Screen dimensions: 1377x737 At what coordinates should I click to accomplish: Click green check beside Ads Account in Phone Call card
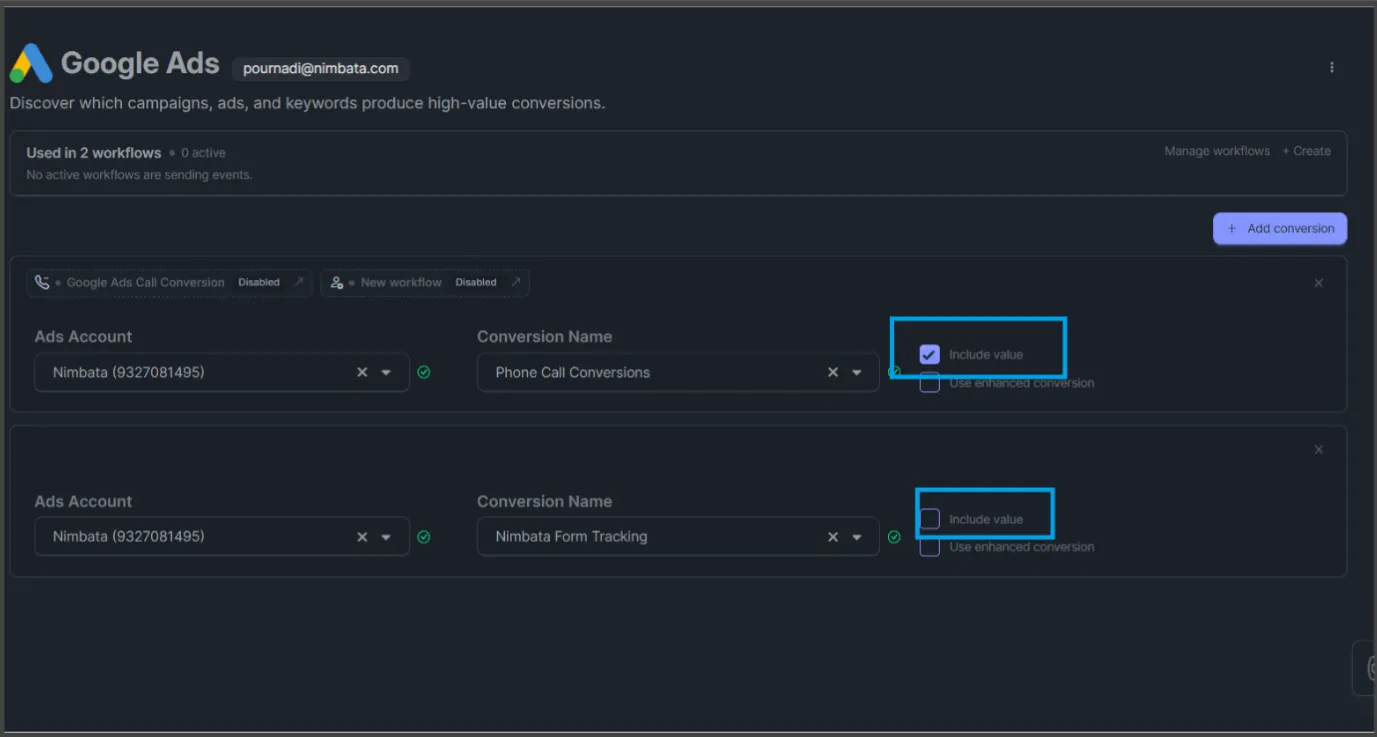coord(424,372)
